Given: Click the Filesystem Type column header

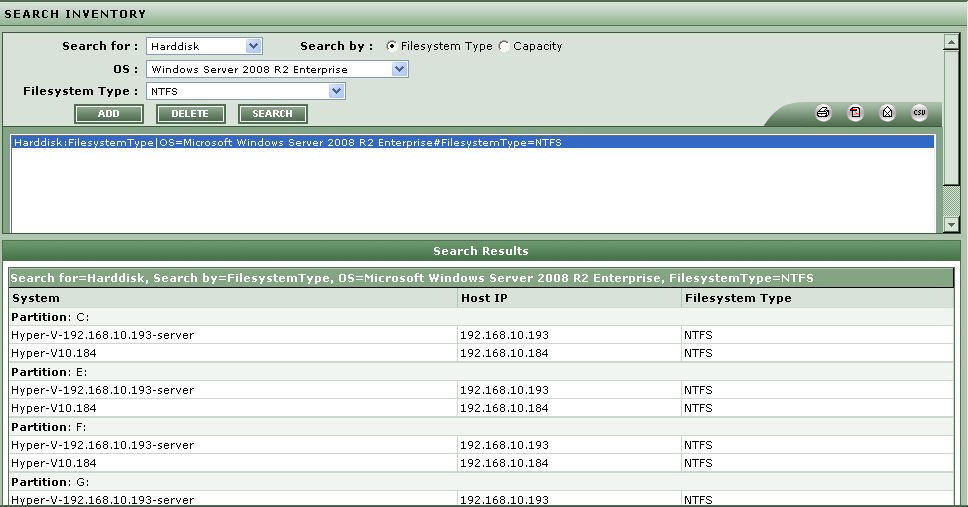Looking at the screenshot, I should (x=817, y=298).
